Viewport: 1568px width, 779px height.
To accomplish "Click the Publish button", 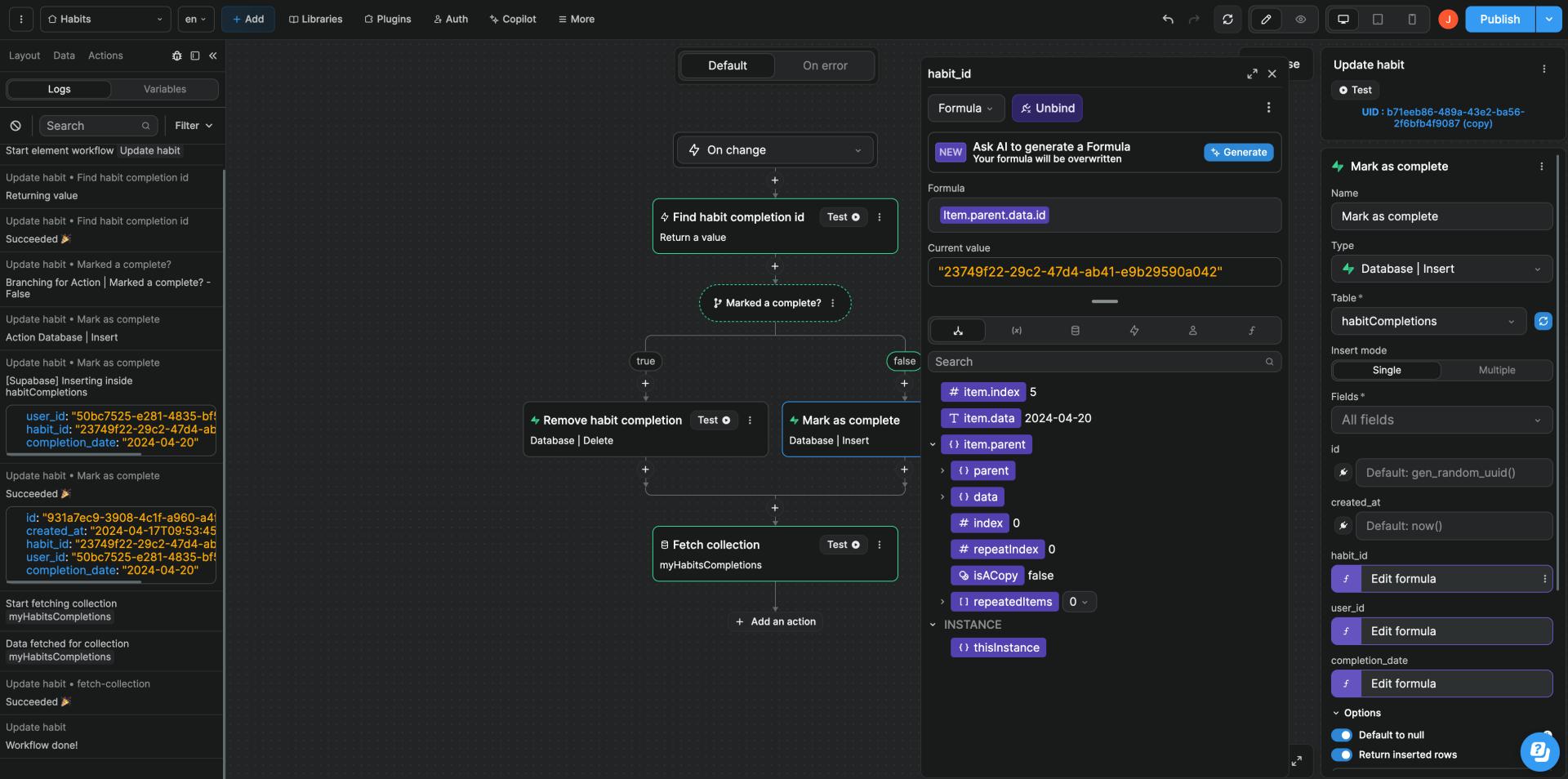I will click(1499, 19).
